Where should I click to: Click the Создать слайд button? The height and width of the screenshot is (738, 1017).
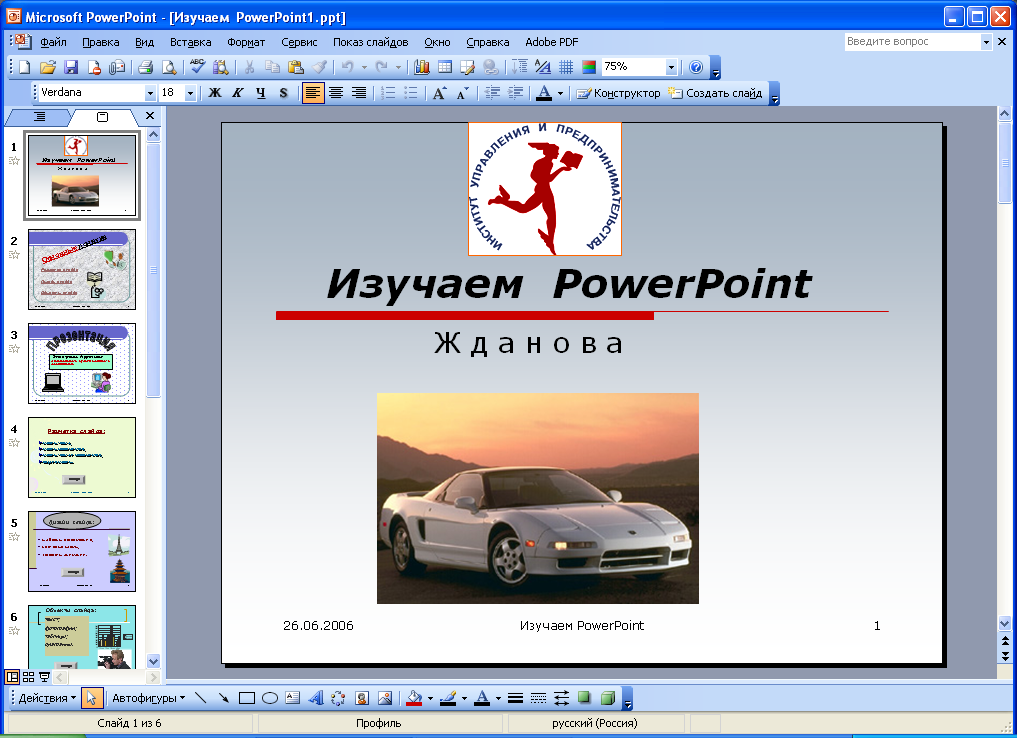pyautogui.click(x=715, y=93)
